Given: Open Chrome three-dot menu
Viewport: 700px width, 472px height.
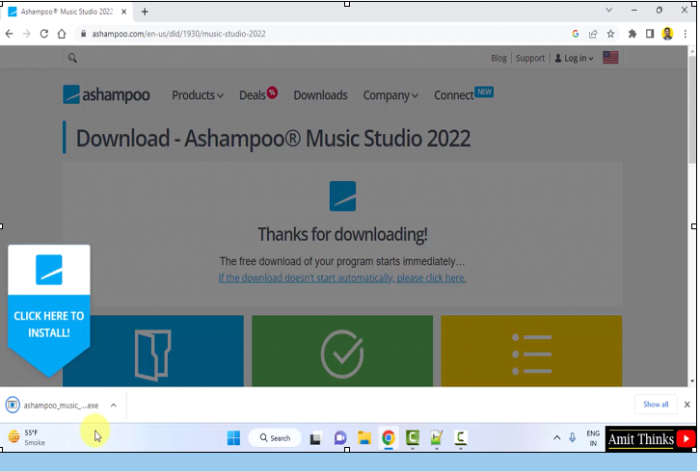Looking at the screenshot, I should pos(685,34).
